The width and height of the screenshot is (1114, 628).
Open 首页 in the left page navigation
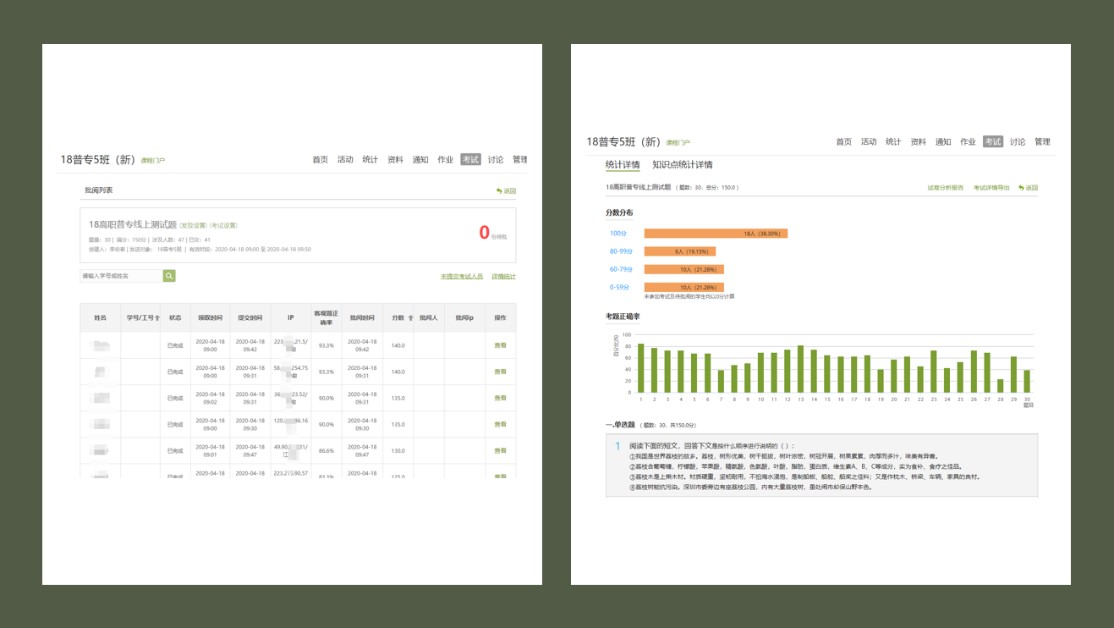click(320, 159)
